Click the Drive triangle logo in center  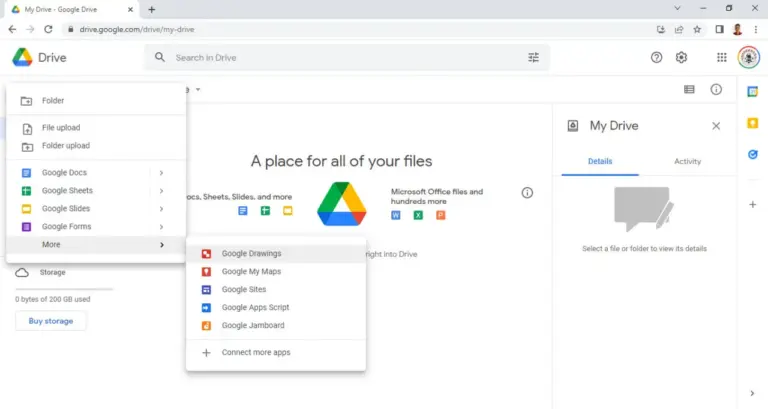point(342,204)
